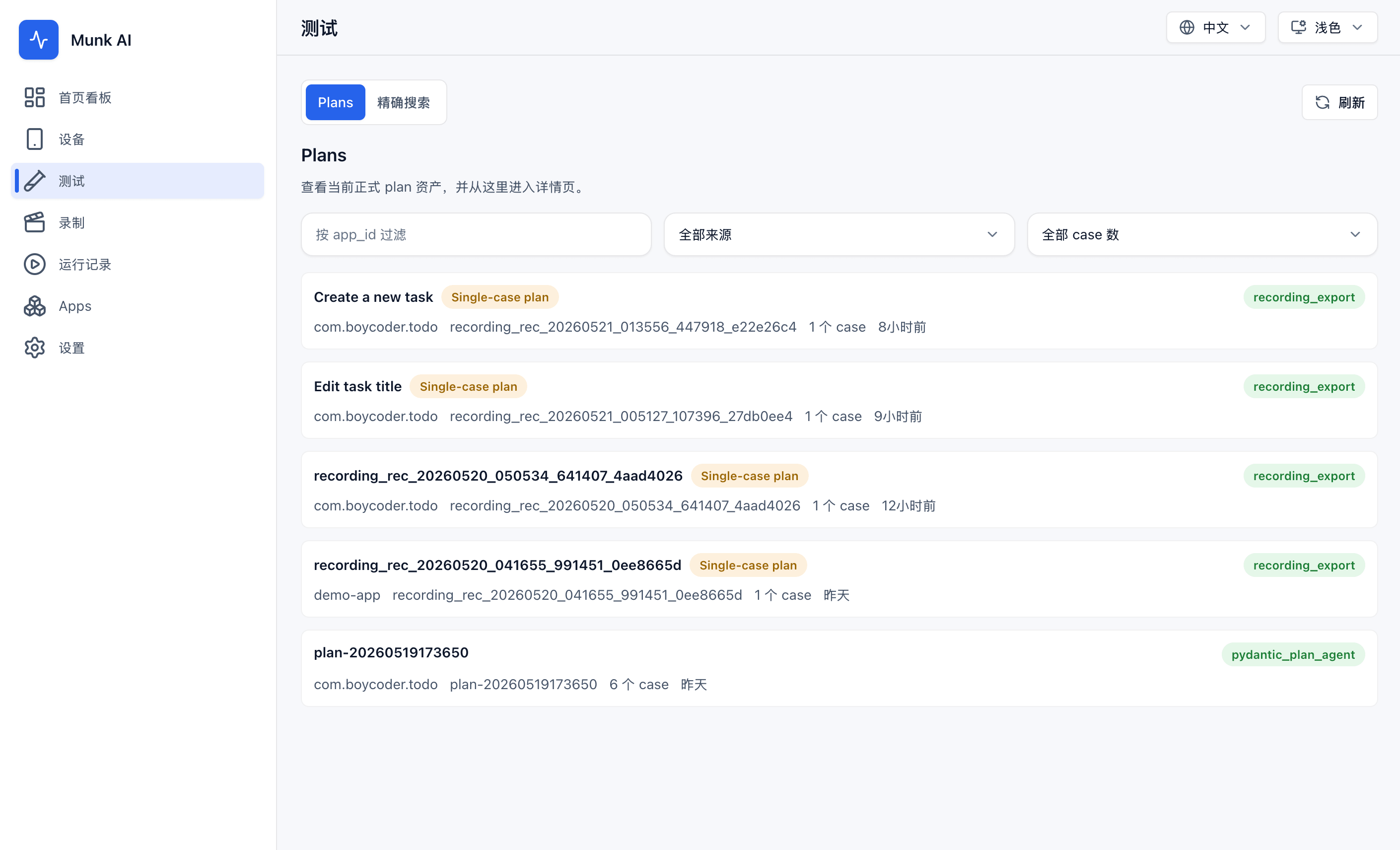Image resolution: width=1400 pixels, height=850 pixels.
Task: Open the plan-20260519173650 plan title
Action: pyautogui.click(x=392, y=652)
